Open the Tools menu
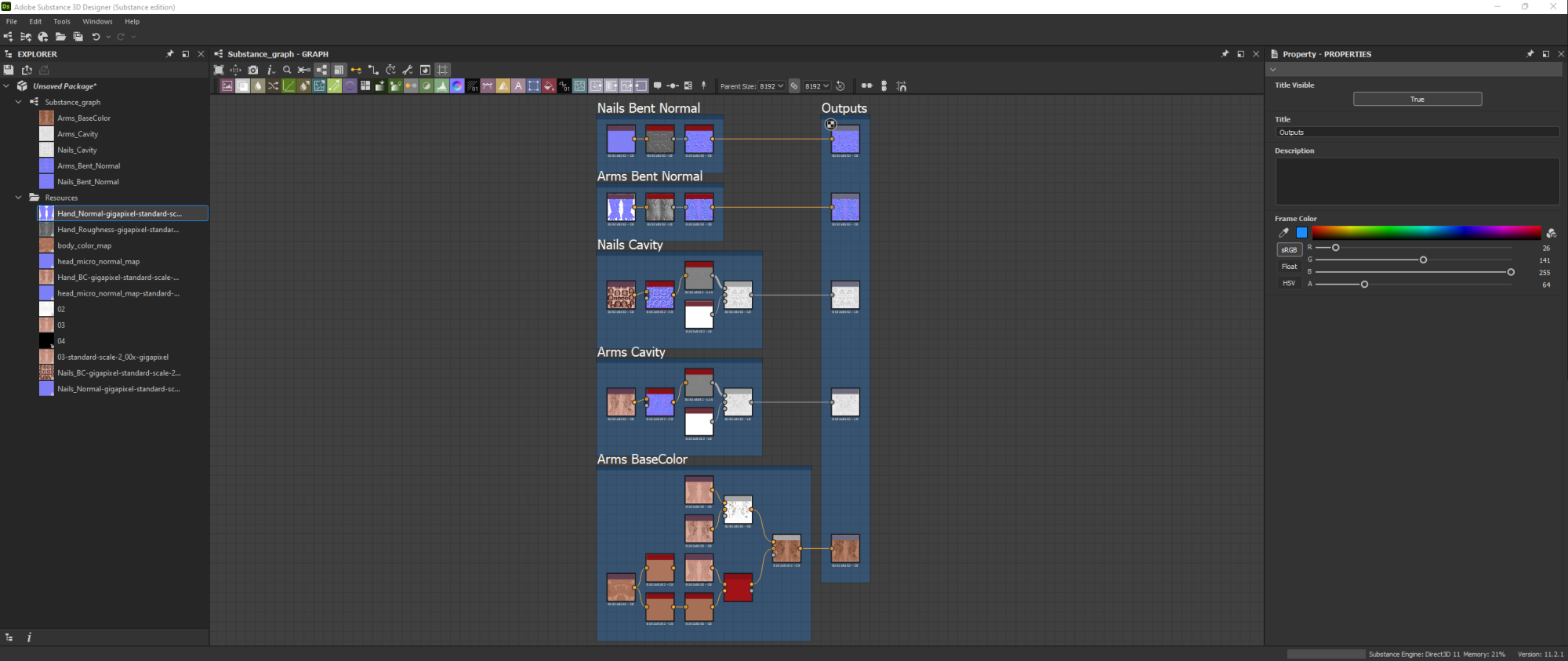The image size is (1568, 661). pyautogui.click(x=62, y=21)
